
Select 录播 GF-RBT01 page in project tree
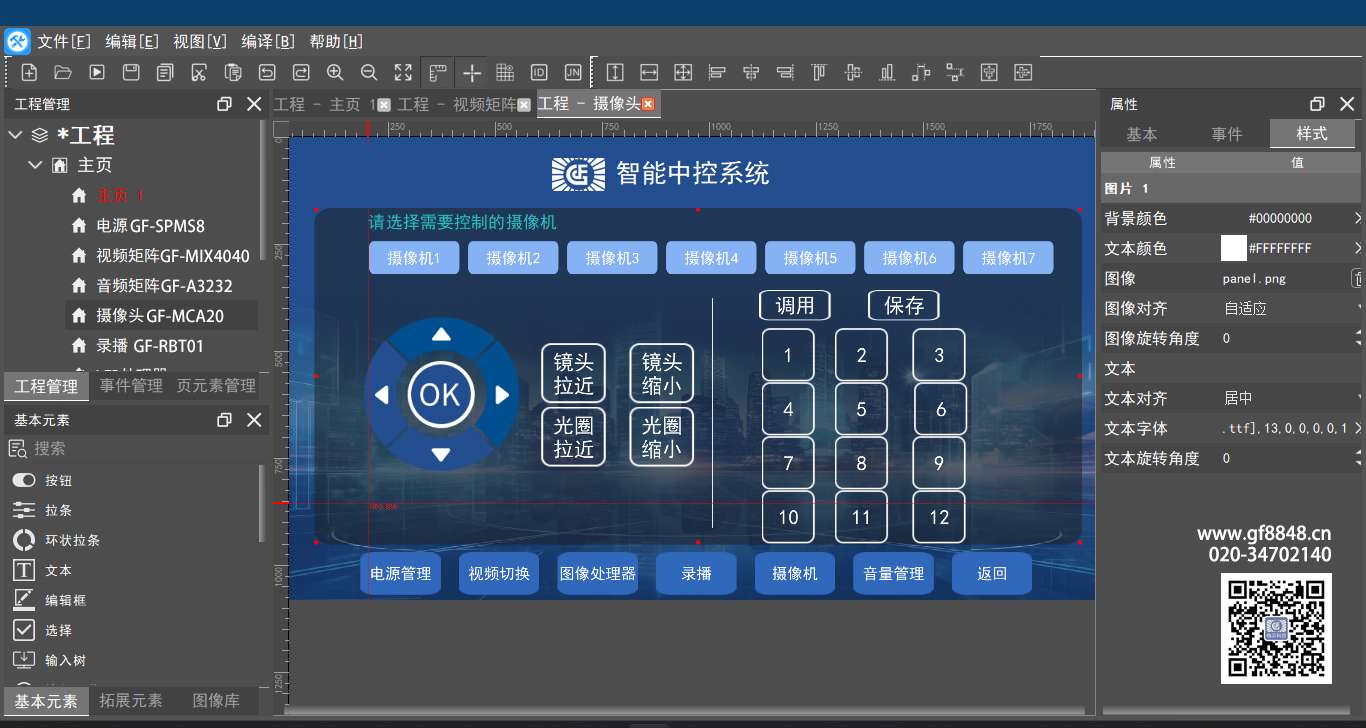[150, 346]
